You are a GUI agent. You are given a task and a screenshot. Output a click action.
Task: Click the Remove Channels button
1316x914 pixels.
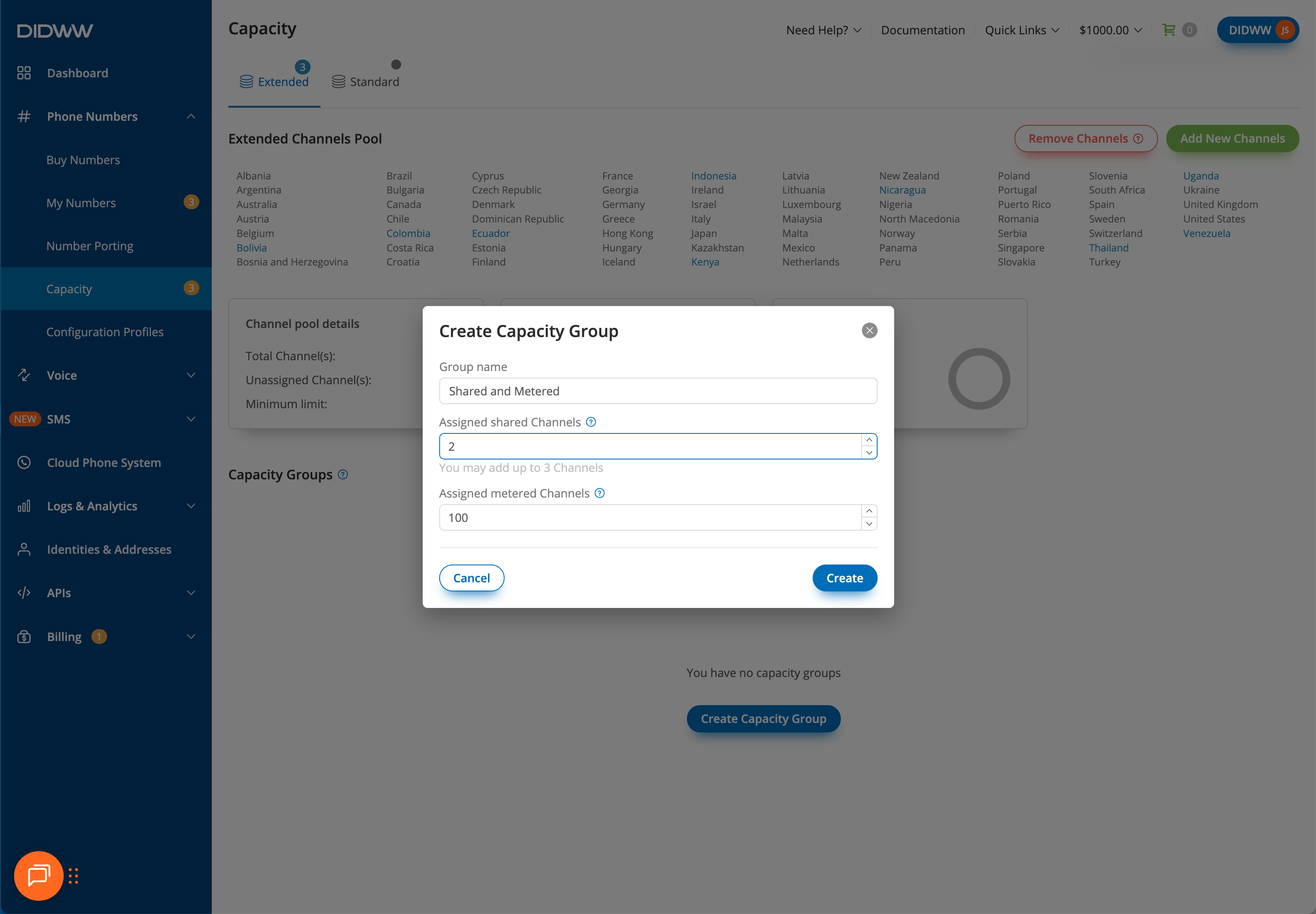pos(1085,139)
